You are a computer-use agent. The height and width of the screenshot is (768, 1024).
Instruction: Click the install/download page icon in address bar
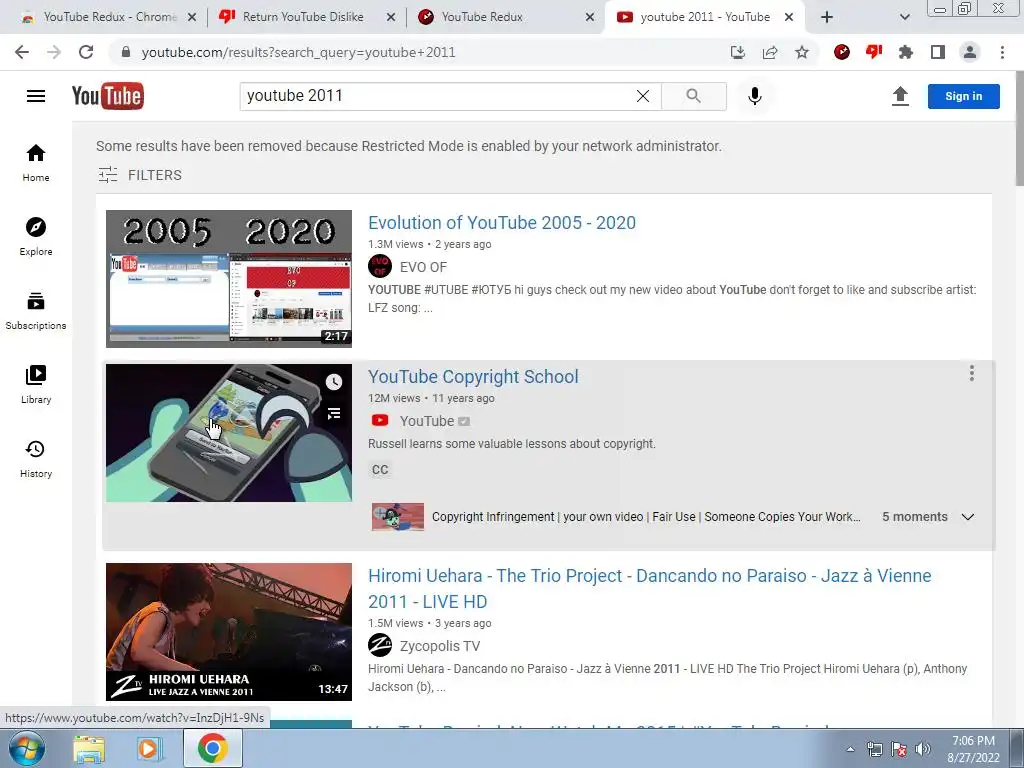pos(738,52)
